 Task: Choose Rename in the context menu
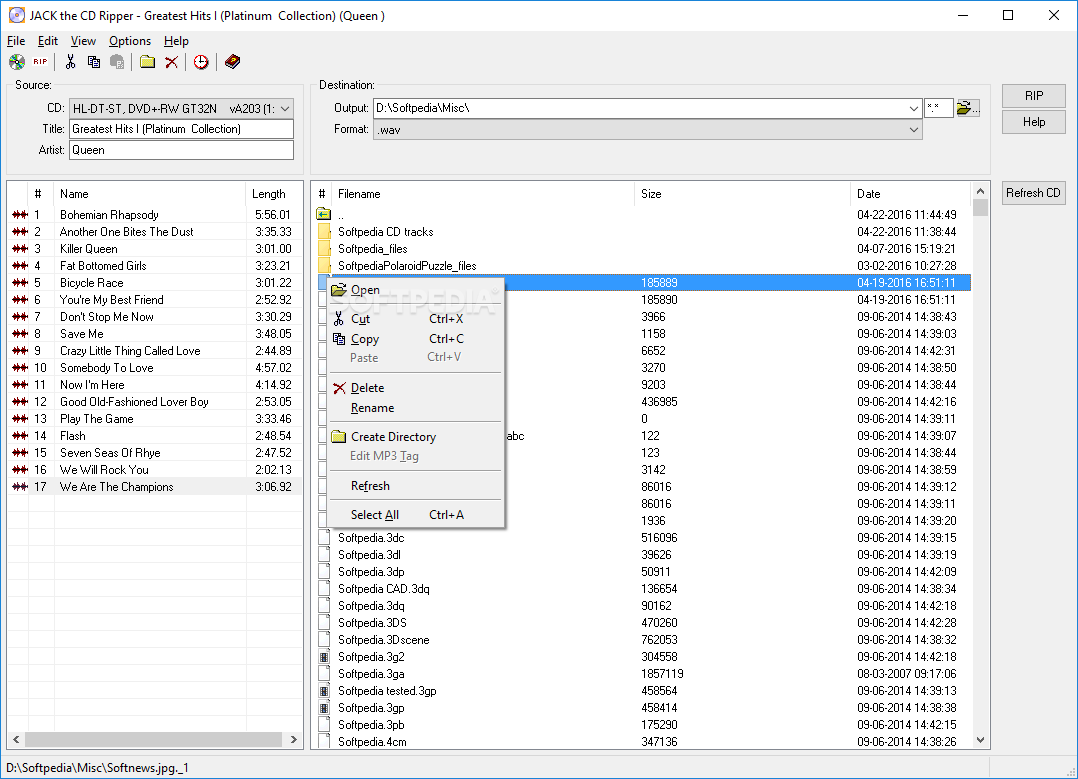coord(417,408)
